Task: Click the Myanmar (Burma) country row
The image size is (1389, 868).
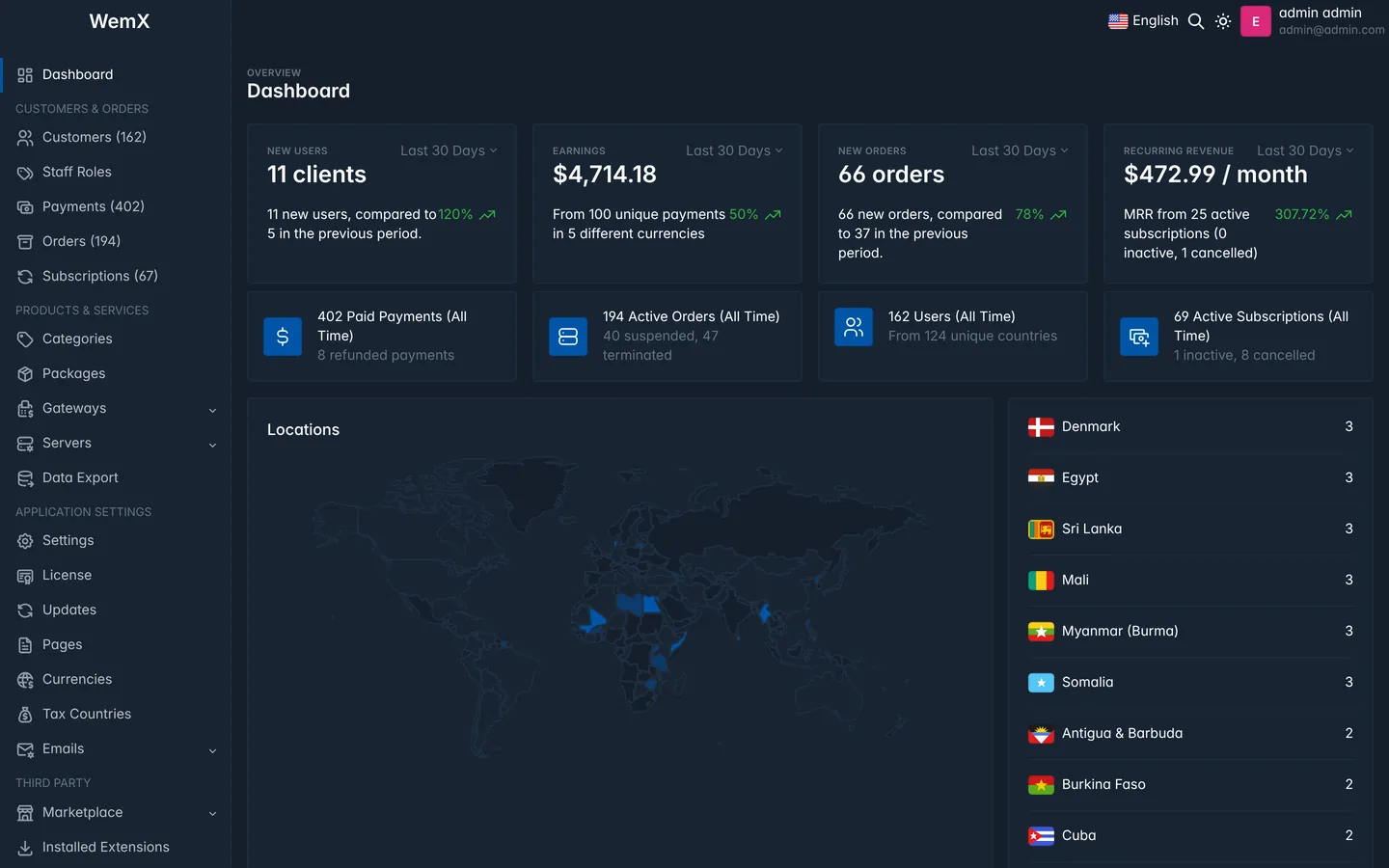Action: click(1190, 632)
